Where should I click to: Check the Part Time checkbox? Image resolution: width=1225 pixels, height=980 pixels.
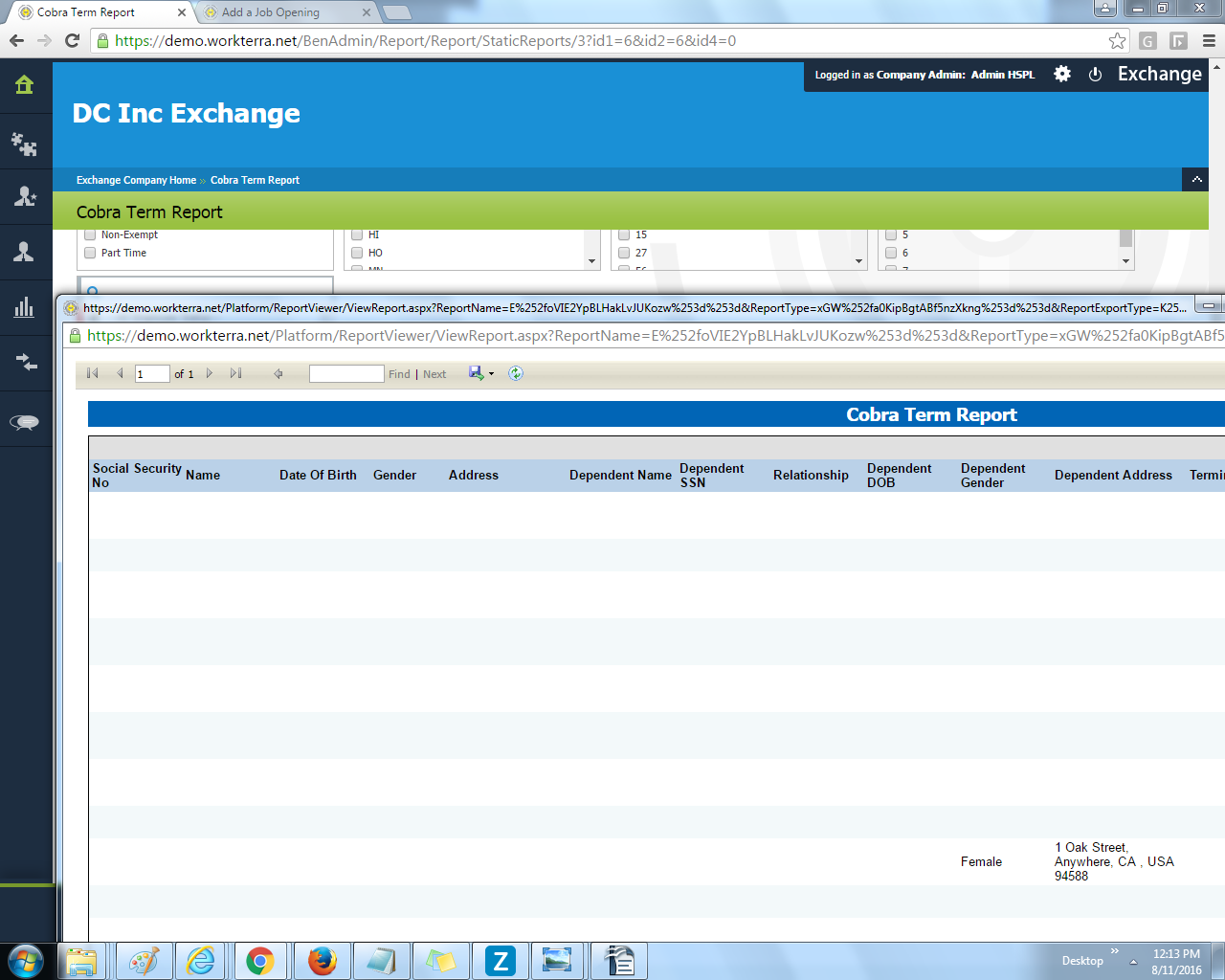pyautogui.click(x=90, y=253)
